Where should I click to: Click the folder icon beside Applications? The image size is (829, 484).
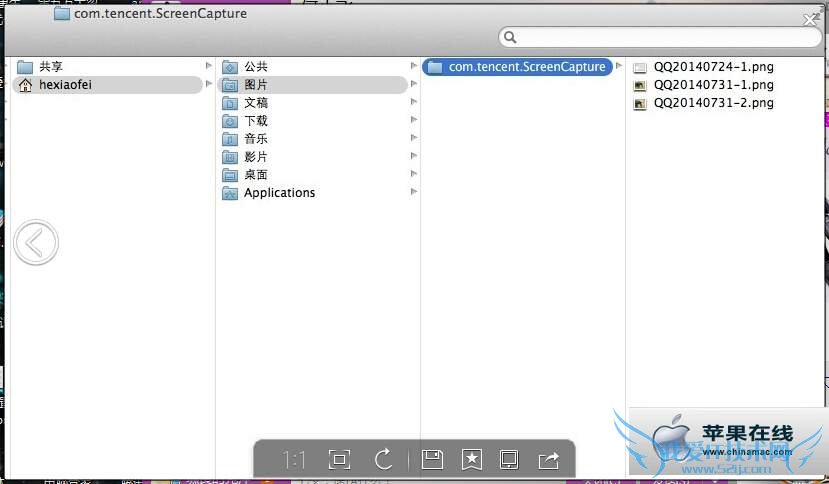tap(230, 193)
